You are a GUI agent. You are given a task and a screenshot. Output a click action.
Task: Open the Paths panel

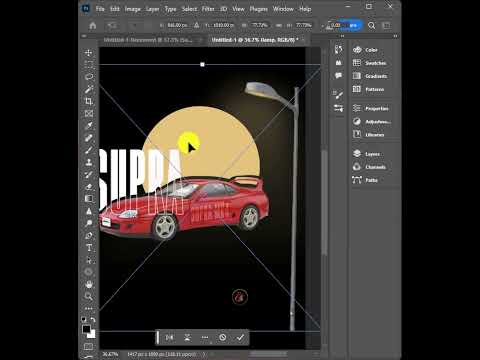click(365, 180)
